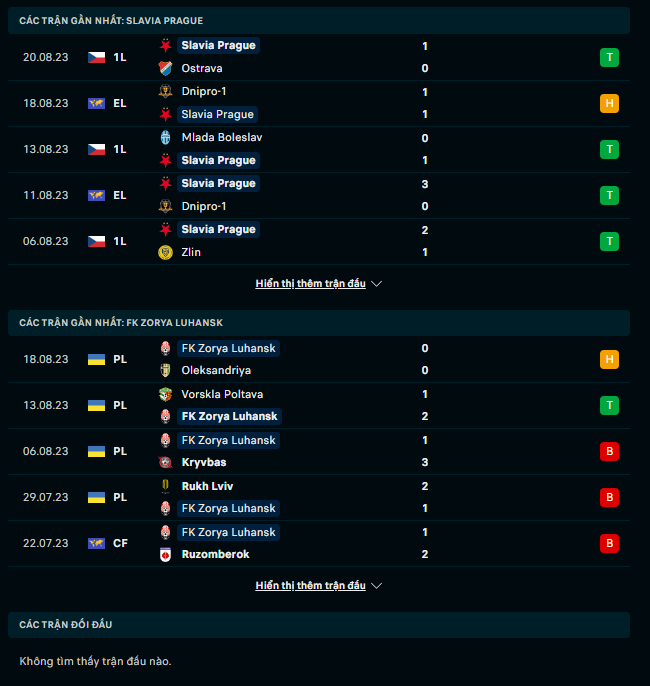Click the Ruzomberok club crest icon
The height and width of the screenshot is (686, 650).
(165, 555)
